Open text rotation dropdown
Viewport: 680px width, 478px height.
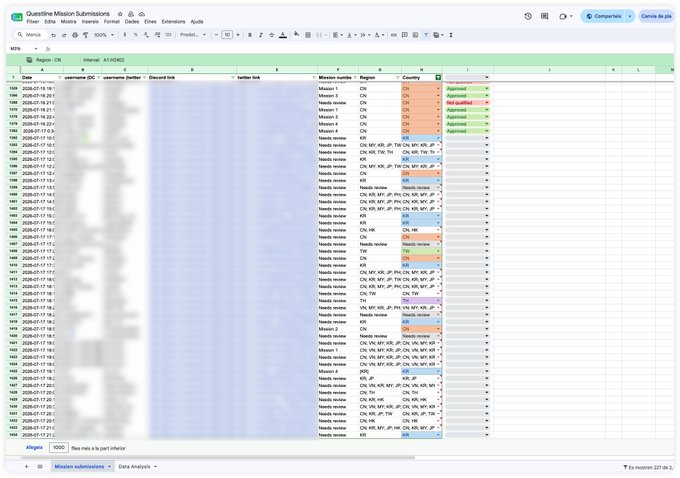click(379, 35)
